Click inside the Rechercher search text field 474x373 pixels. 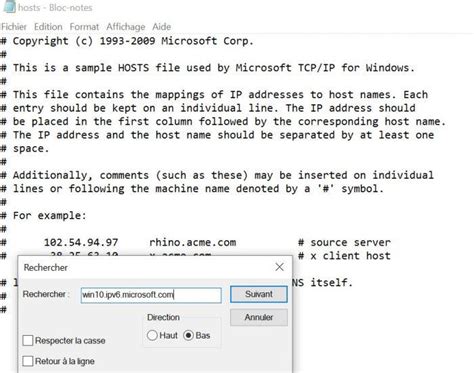tap(151, 295)
